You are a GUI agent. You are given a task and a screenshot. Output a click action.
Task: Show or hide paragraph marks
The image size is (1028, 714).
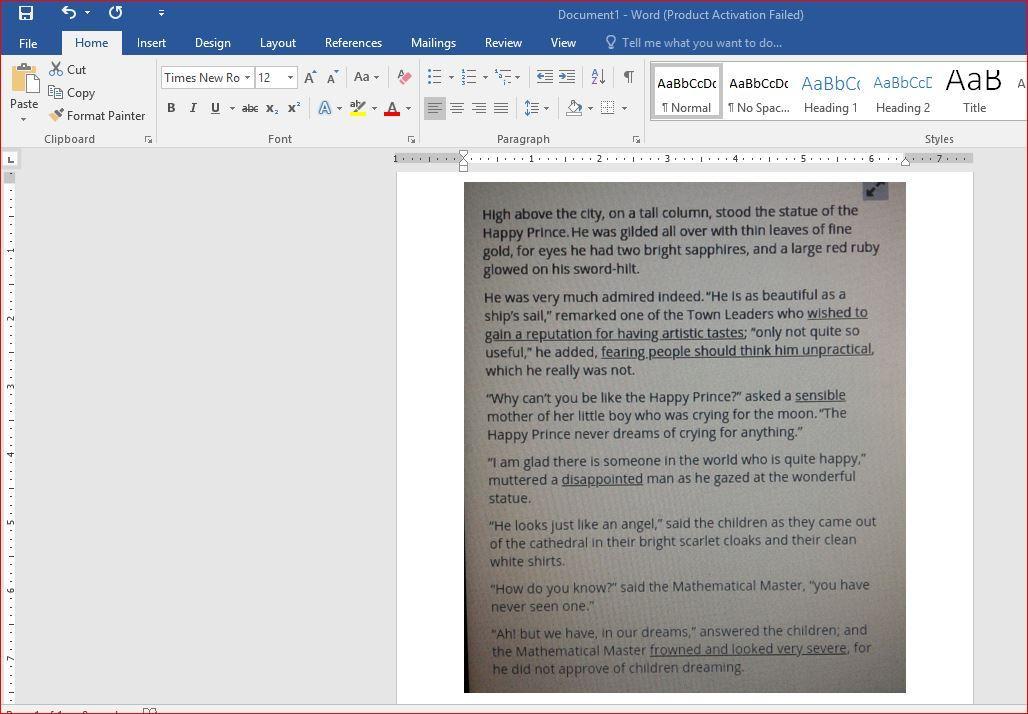coord(629,77)
